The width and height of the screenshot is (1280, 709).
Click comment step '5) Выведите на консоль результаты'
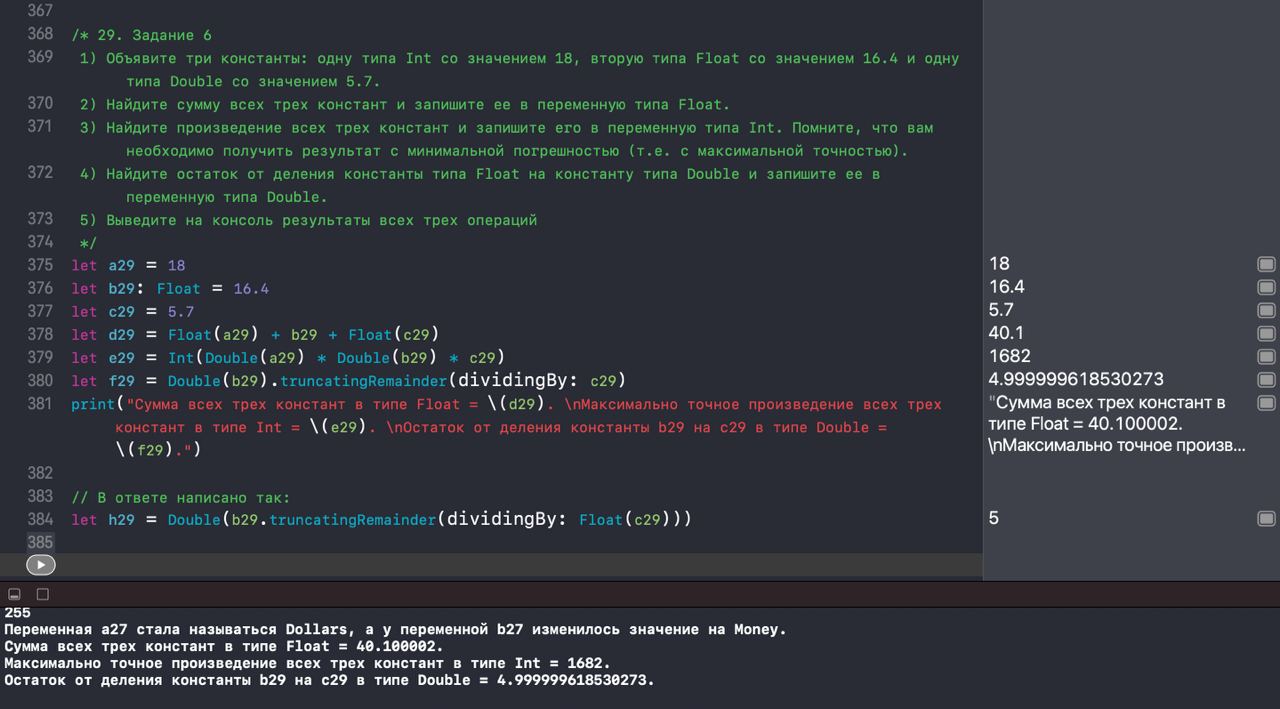tap(308, 220)
